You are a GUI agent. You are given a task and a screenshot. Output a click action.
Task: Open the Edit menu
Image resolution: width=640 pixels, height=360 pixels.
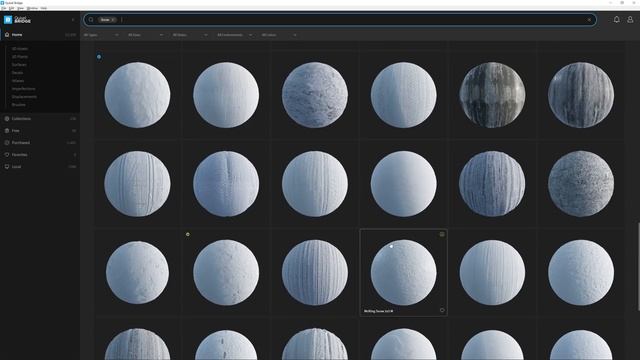[11, 8]
